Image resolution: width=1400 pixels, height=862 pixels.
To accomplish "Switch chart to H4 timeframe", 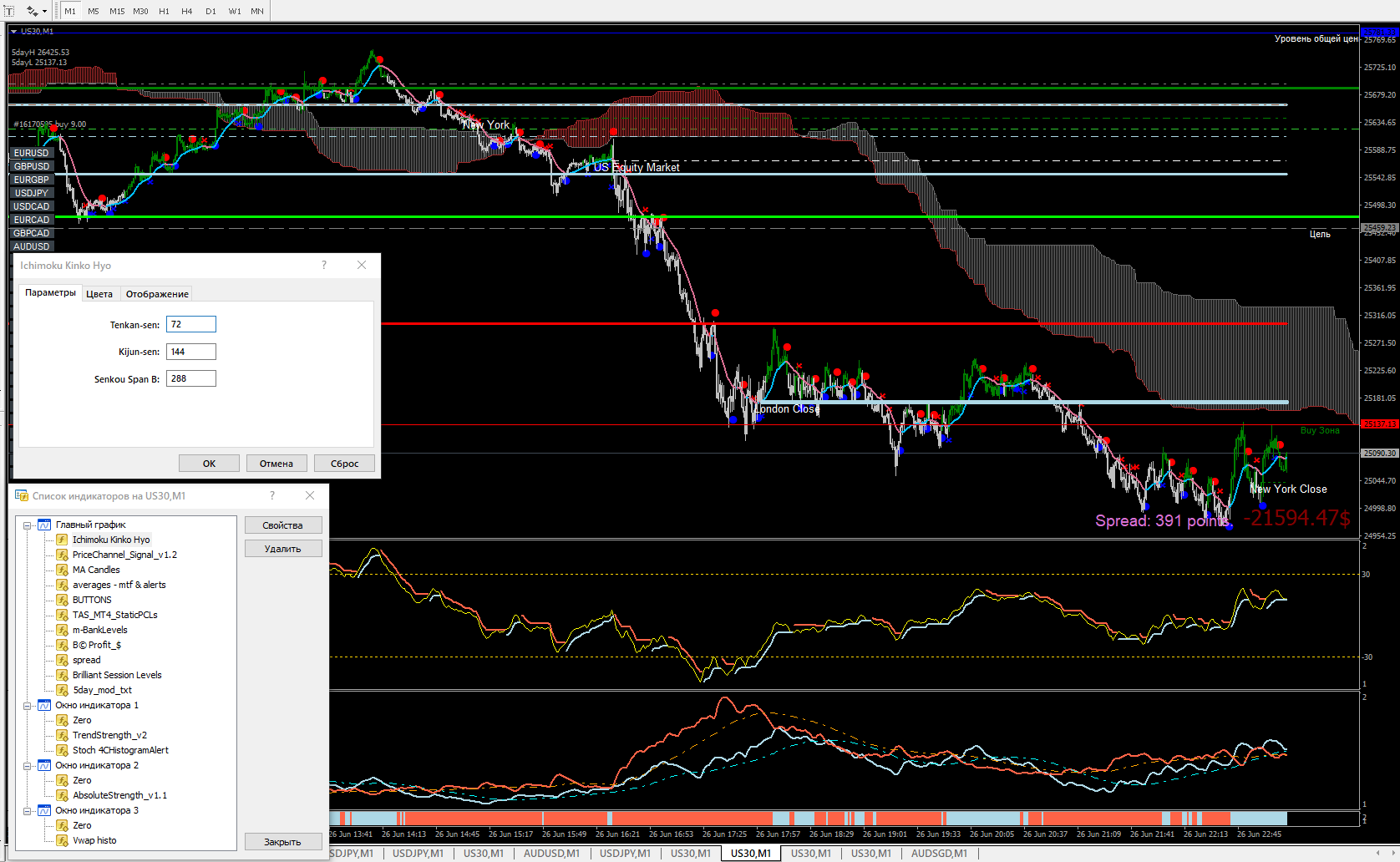I will click(x=187, y=11).
